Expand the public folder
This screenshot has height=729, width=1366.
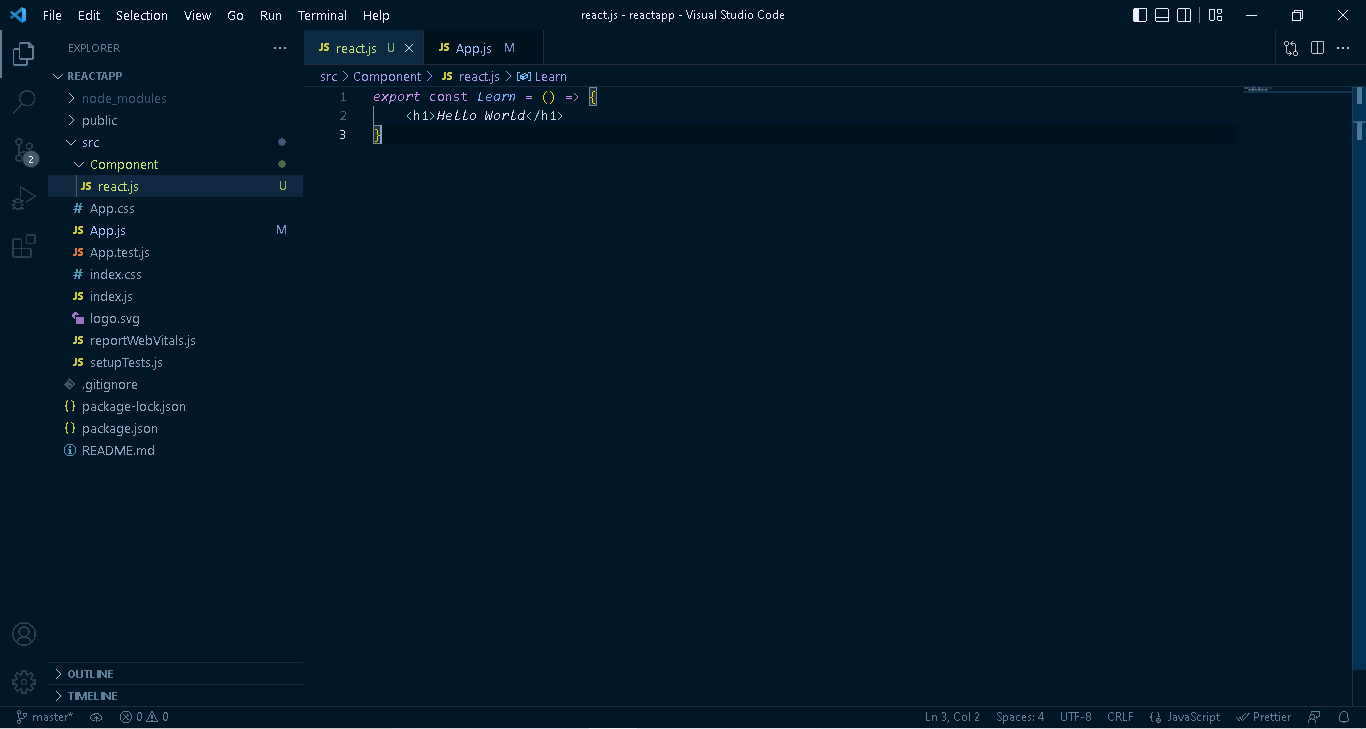click(x=175, y=120)
